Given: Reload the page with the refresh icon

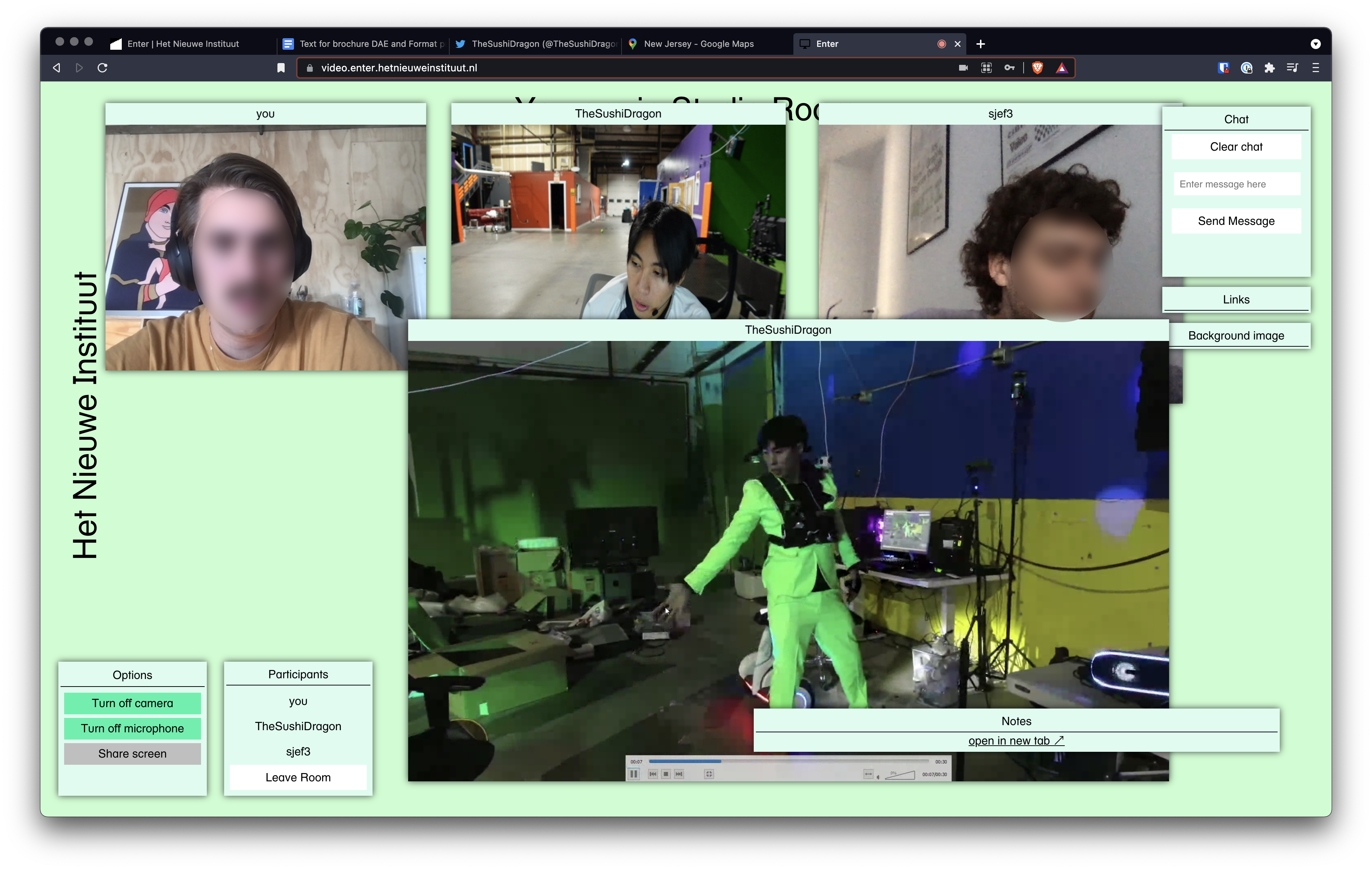Looking at the screenshot, I should pos(103,68).
